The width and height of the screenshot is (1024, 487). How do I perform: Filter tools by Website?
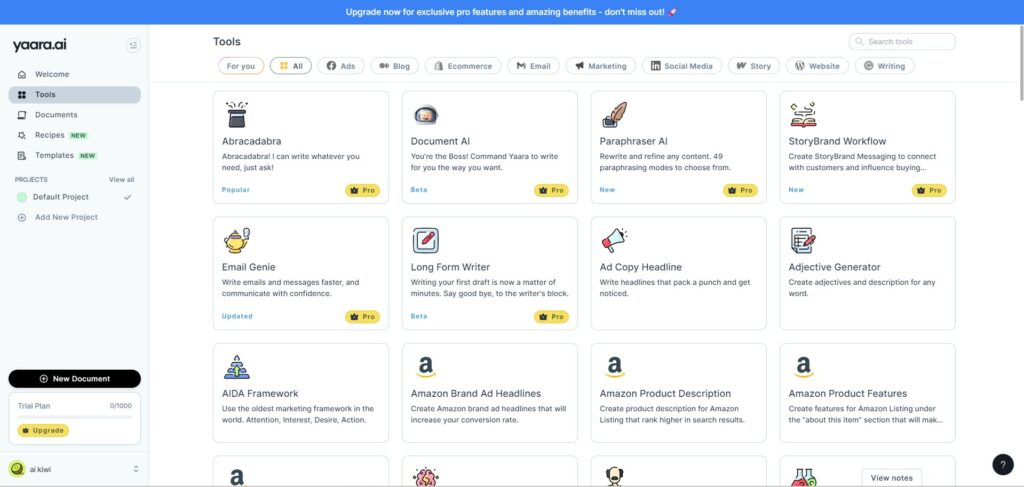coord(817,66)
